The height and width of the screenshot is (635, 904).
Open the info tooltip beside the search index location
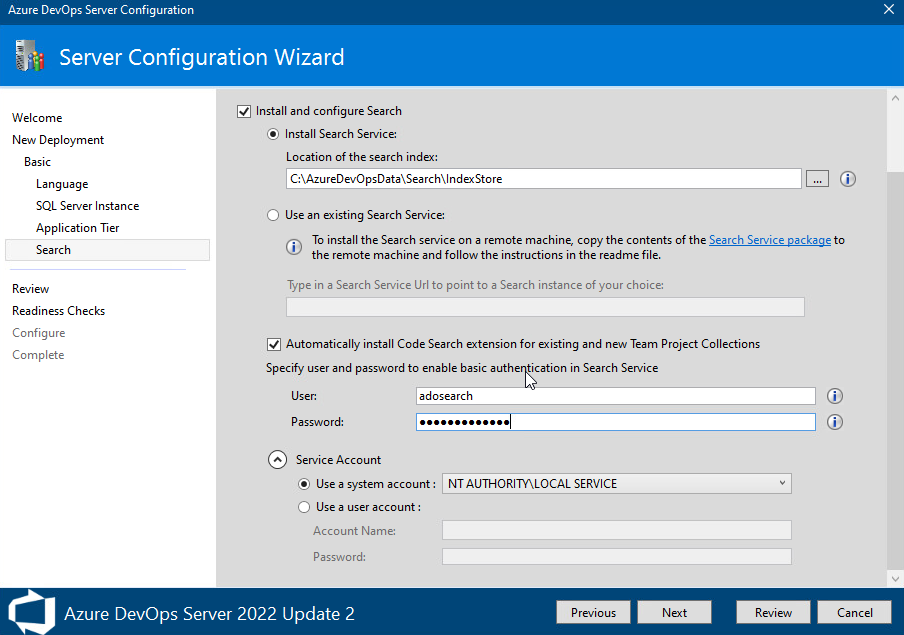(847, 179)
